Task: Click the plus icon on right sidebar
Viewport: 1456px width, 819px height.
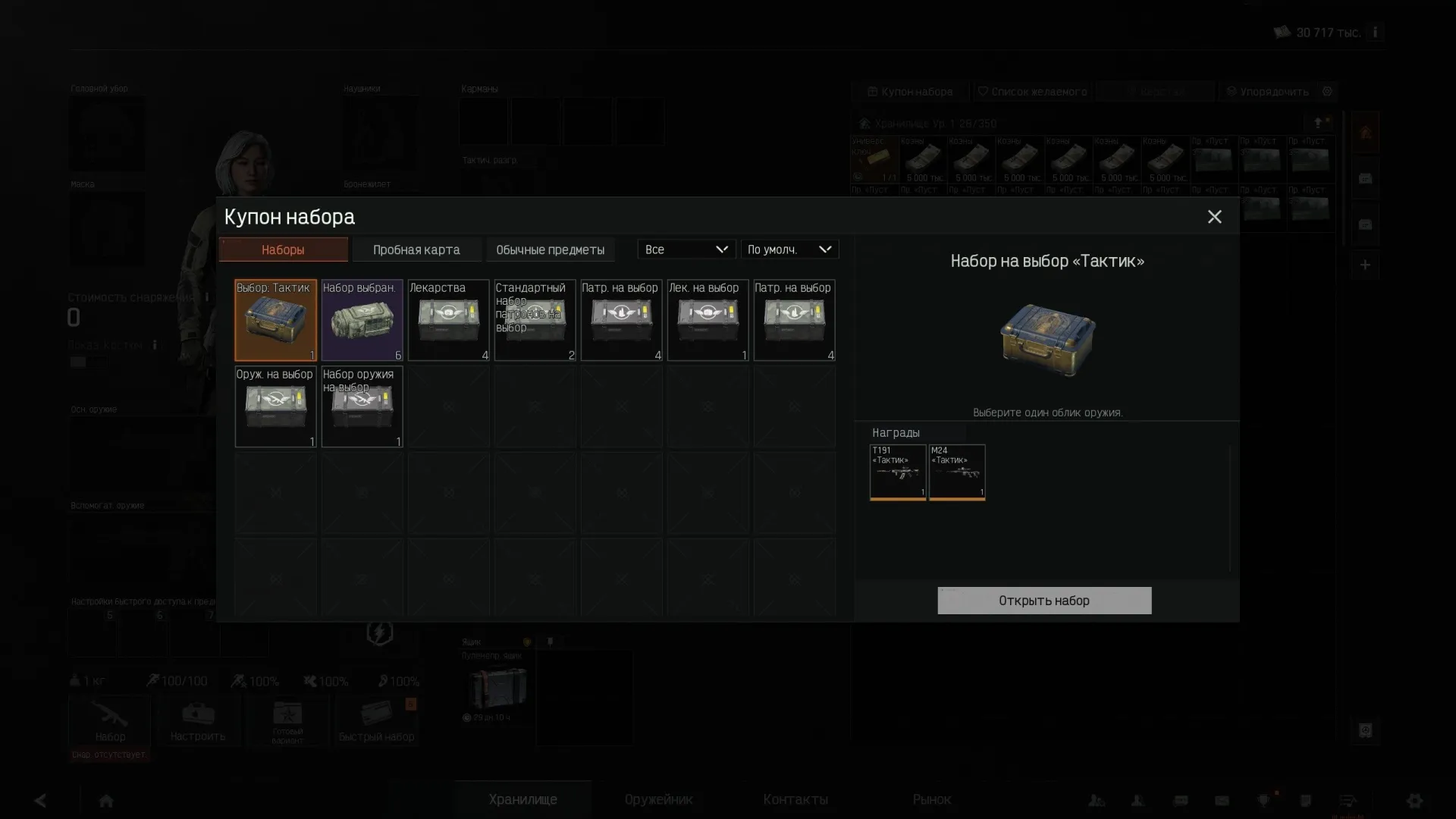Action: (1365, 265)
